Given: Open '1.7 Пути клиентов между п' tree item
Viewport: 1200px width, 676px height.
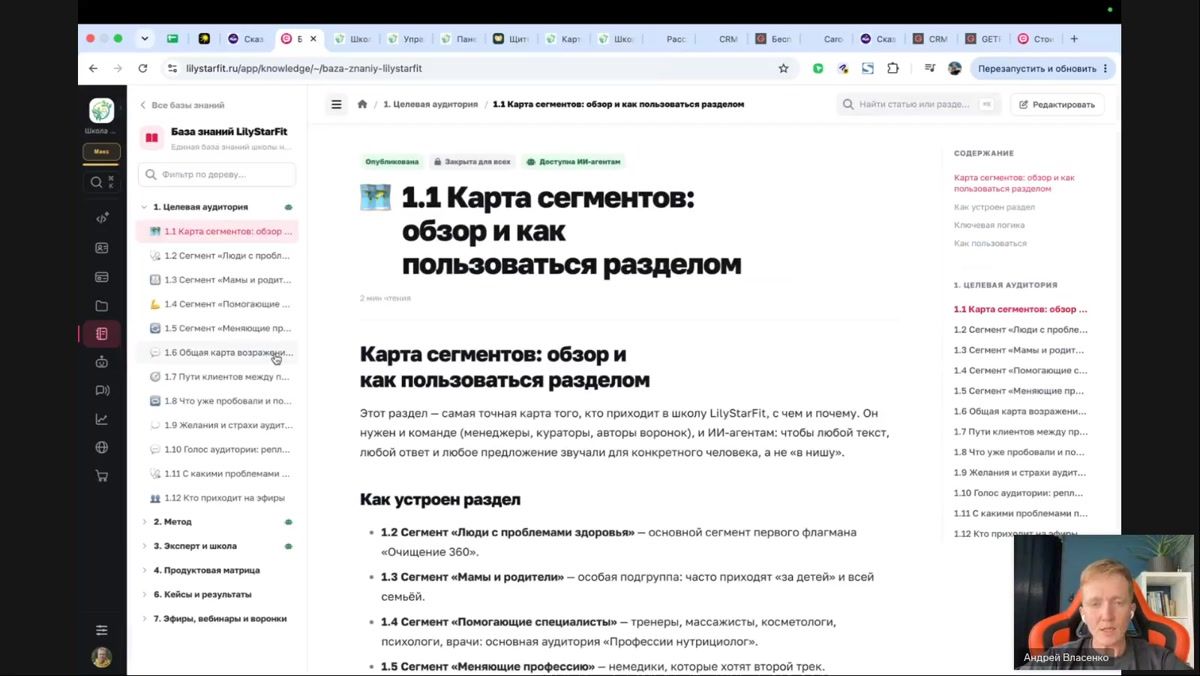Looking at the screenshot, I should click(217, 377).
